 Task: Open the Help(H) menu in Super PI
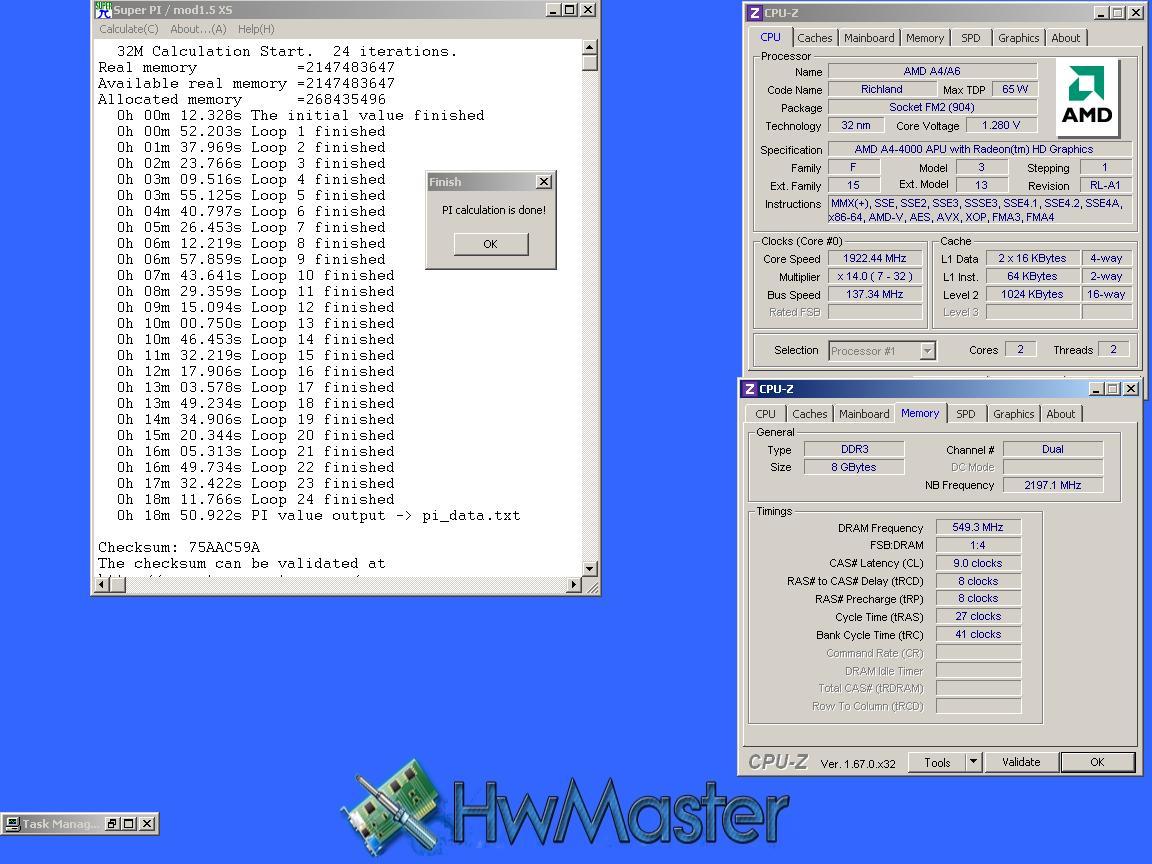[x=256, y=29]
